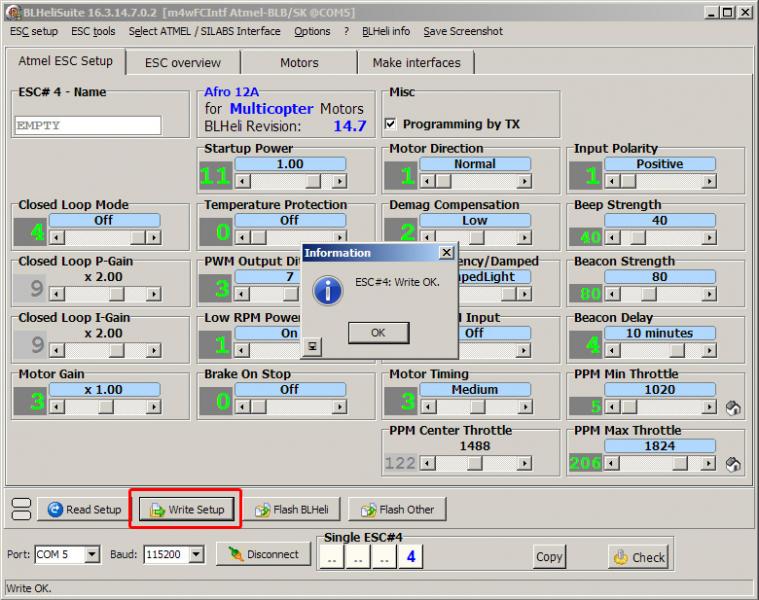
Task: Click OK in the Information dialog
Action: (x=377, y=332)
